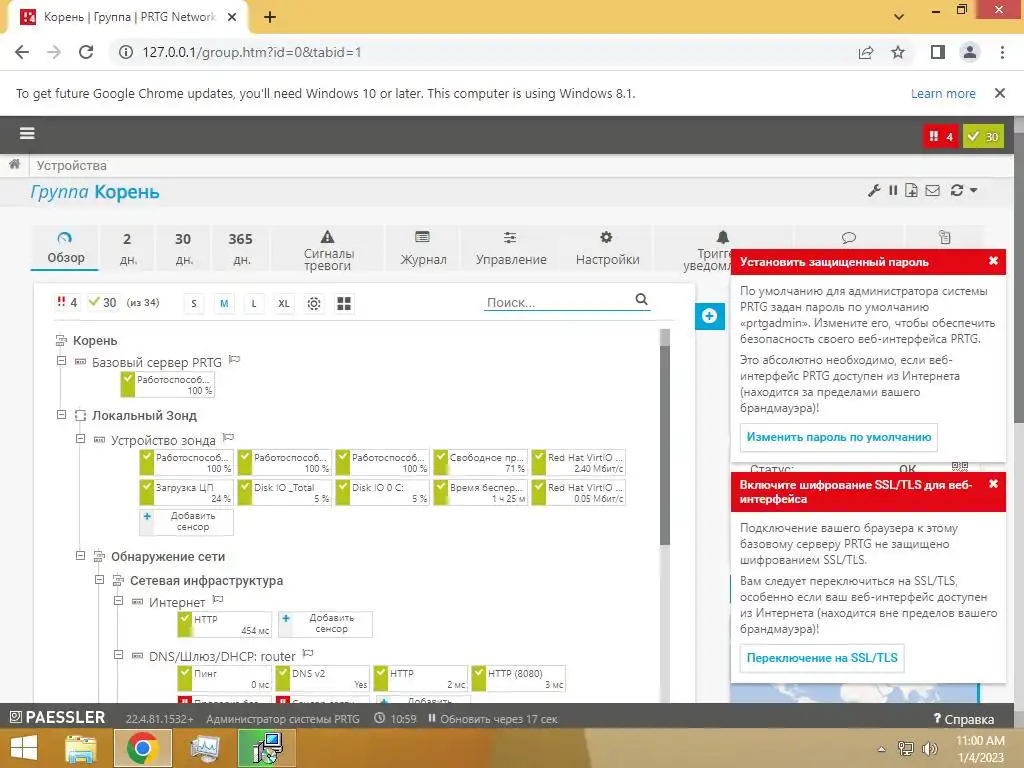Open the 2 дн. tab

click(127, 248)
